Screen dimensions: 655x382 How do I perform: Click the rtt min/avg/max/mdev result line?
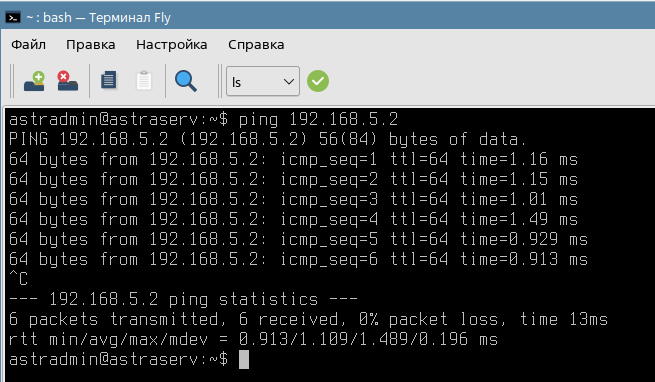tap(254, 339)
